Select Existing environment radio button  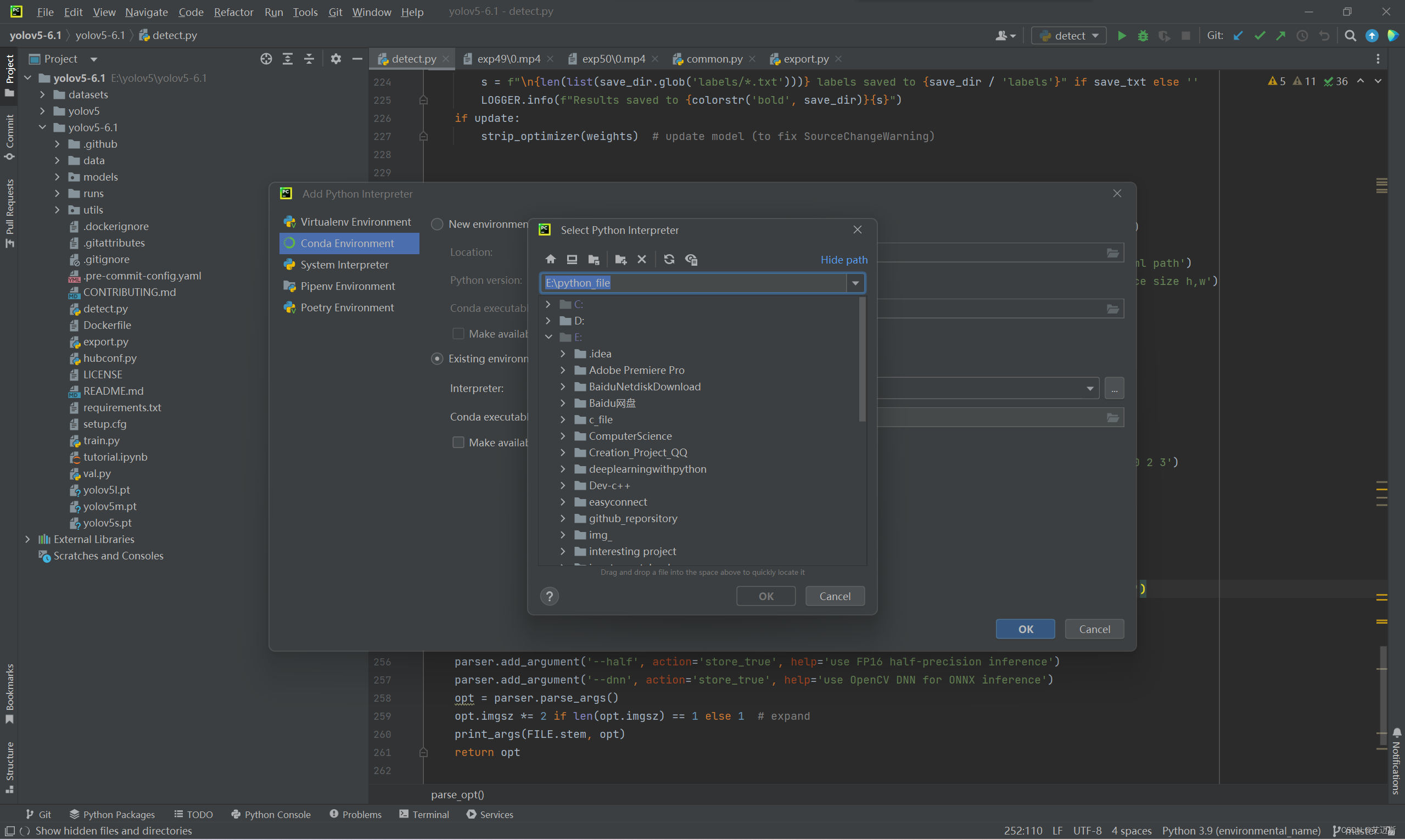coord(437,359)
